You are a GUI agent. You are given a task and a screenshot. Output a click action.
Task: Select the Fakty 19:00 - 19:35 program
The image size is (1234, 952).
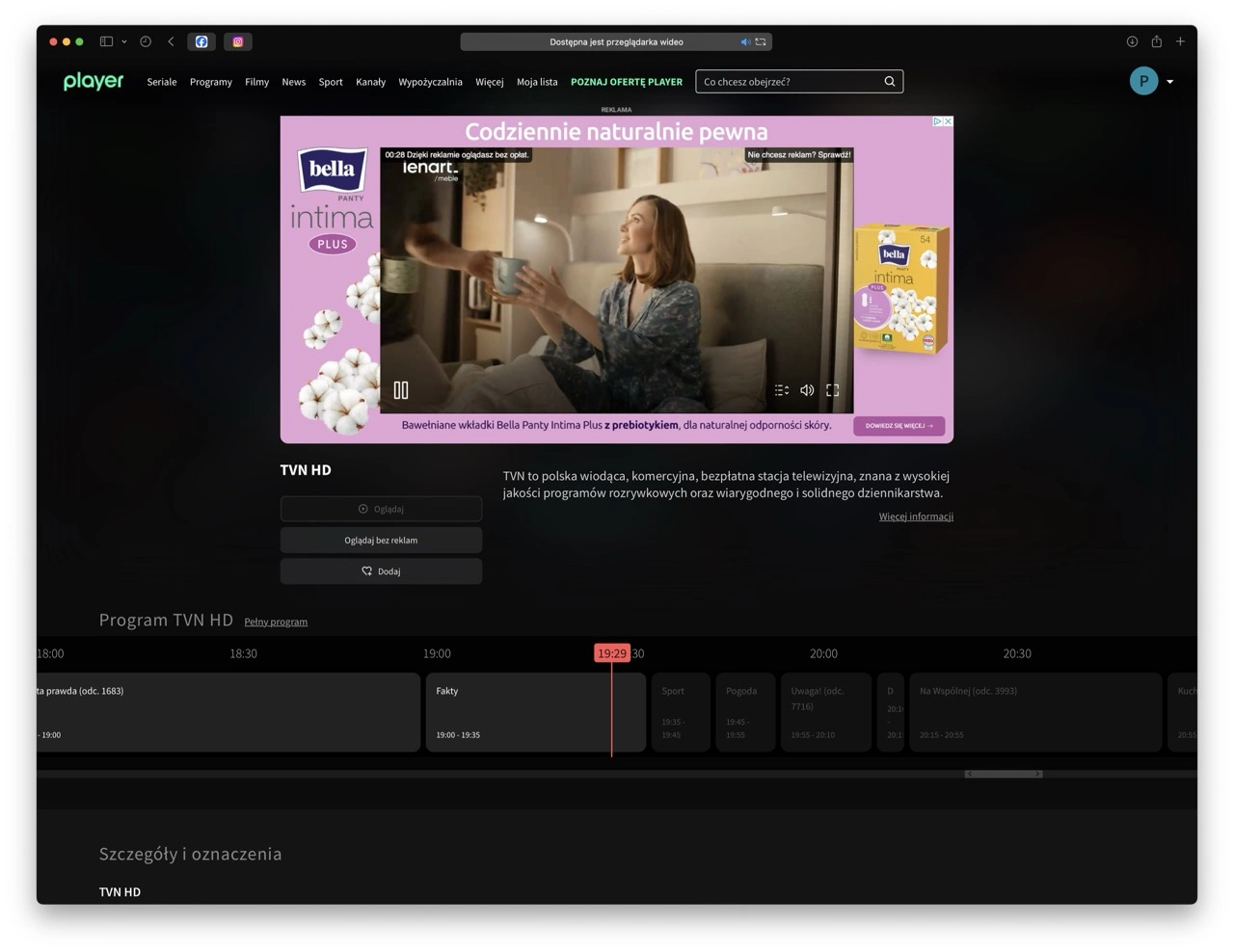(x=536, y=712)
